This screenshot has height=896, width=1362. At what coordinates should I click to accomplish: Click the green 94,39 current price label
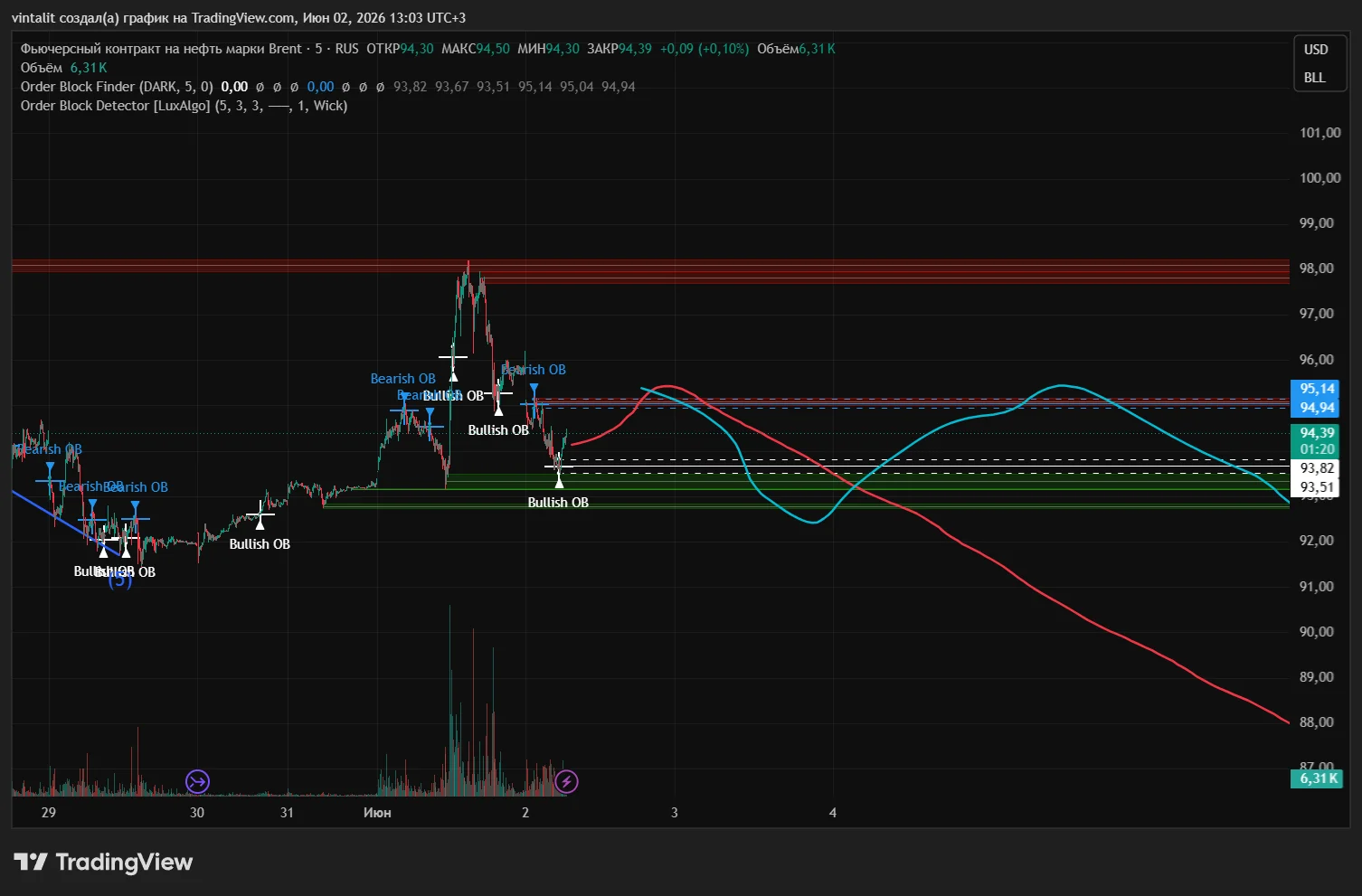[1317, 433]
